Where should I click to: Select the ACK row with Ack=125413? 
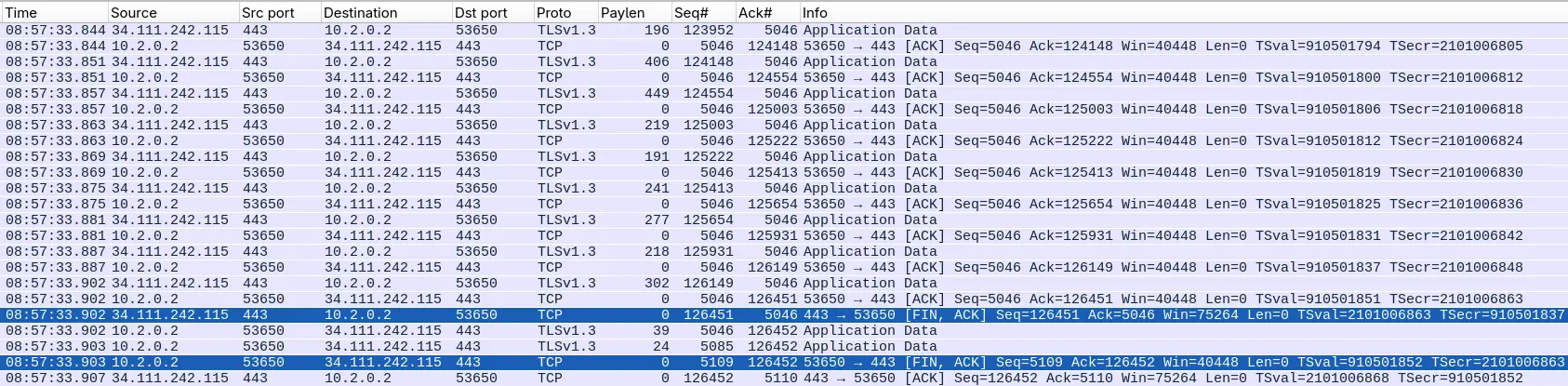click(x=784, y=172)
